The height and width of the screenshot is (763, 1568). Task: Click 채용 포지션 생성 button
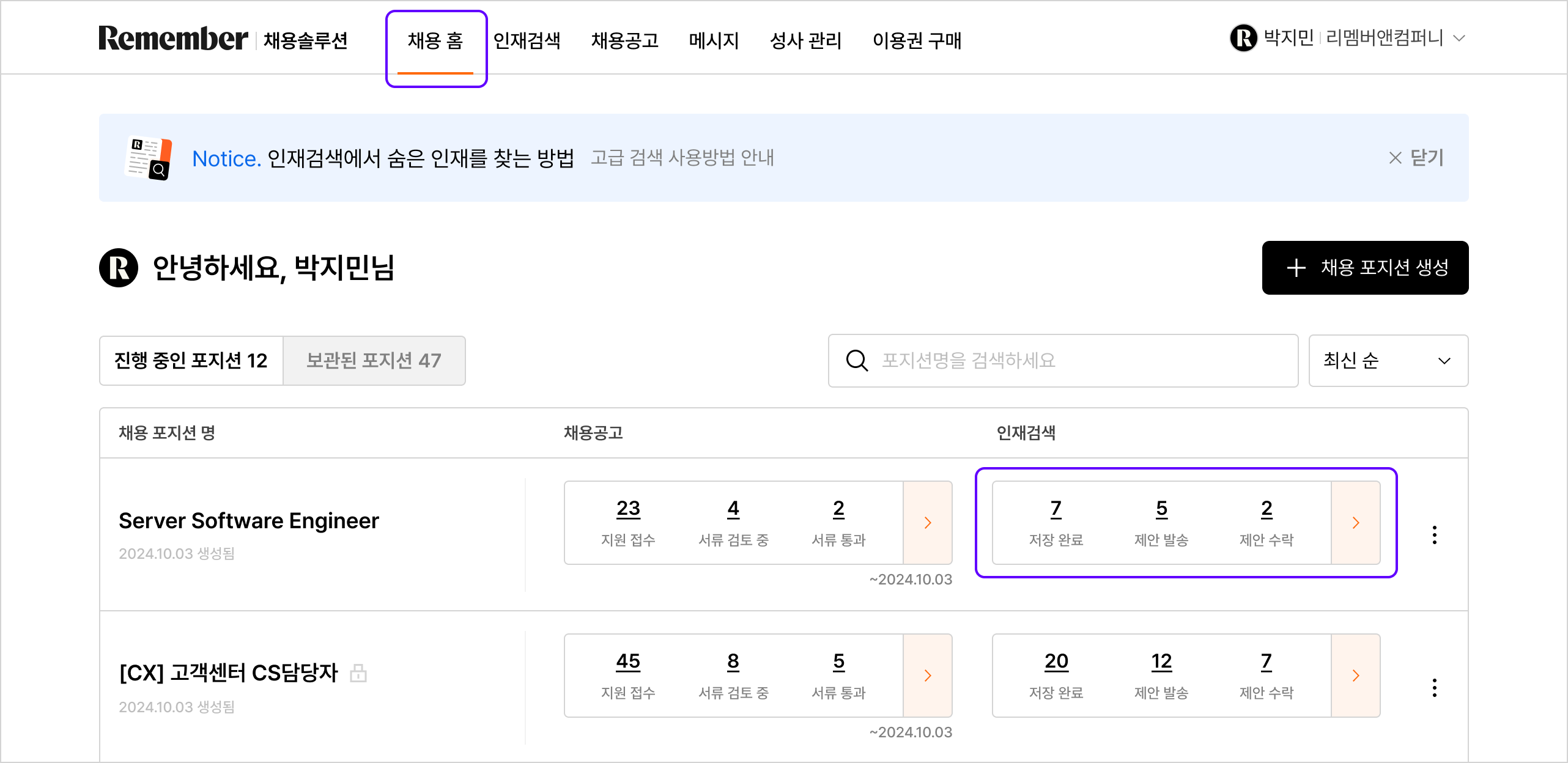coord(1365,268)
